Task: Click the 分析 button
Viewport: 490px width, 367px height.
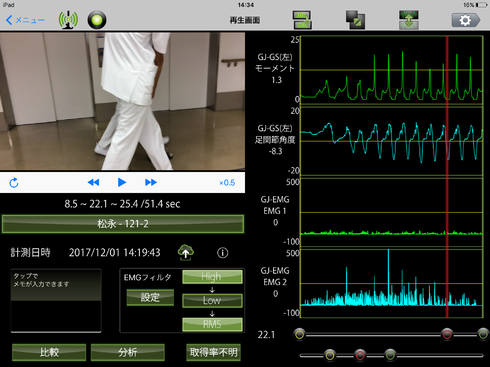Action: (x=128, y=352)
